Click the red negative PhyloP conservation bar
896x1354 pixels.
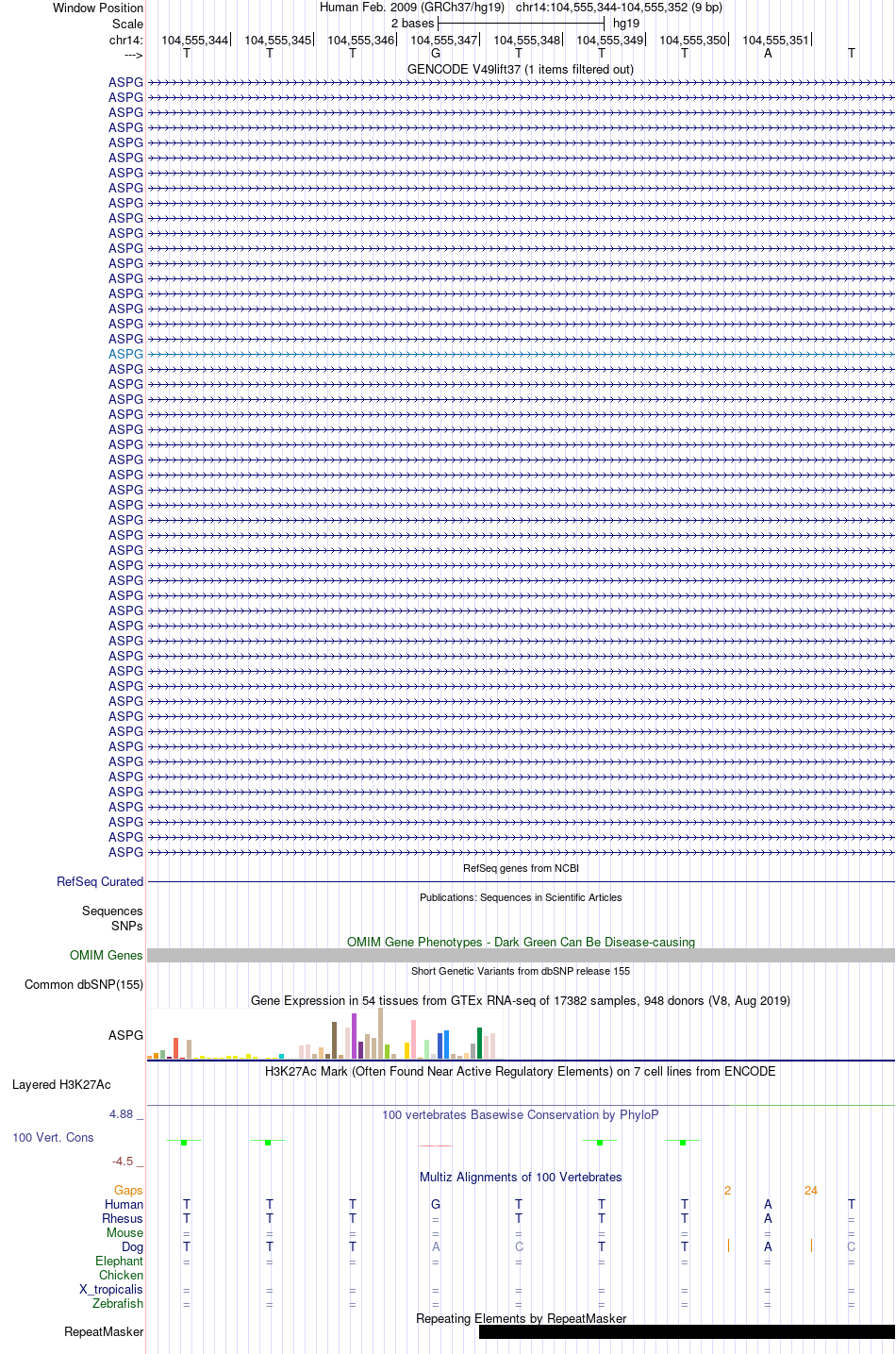(x=435, y=1145)
